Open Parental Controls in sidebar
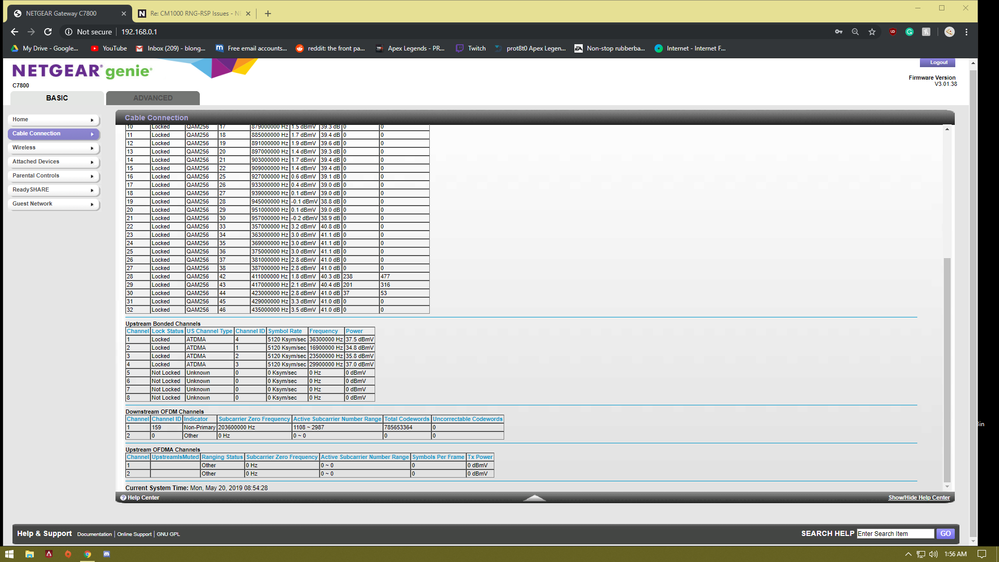Image resolution: width=999 pixels, height=562 pixels. coord(54,176)
